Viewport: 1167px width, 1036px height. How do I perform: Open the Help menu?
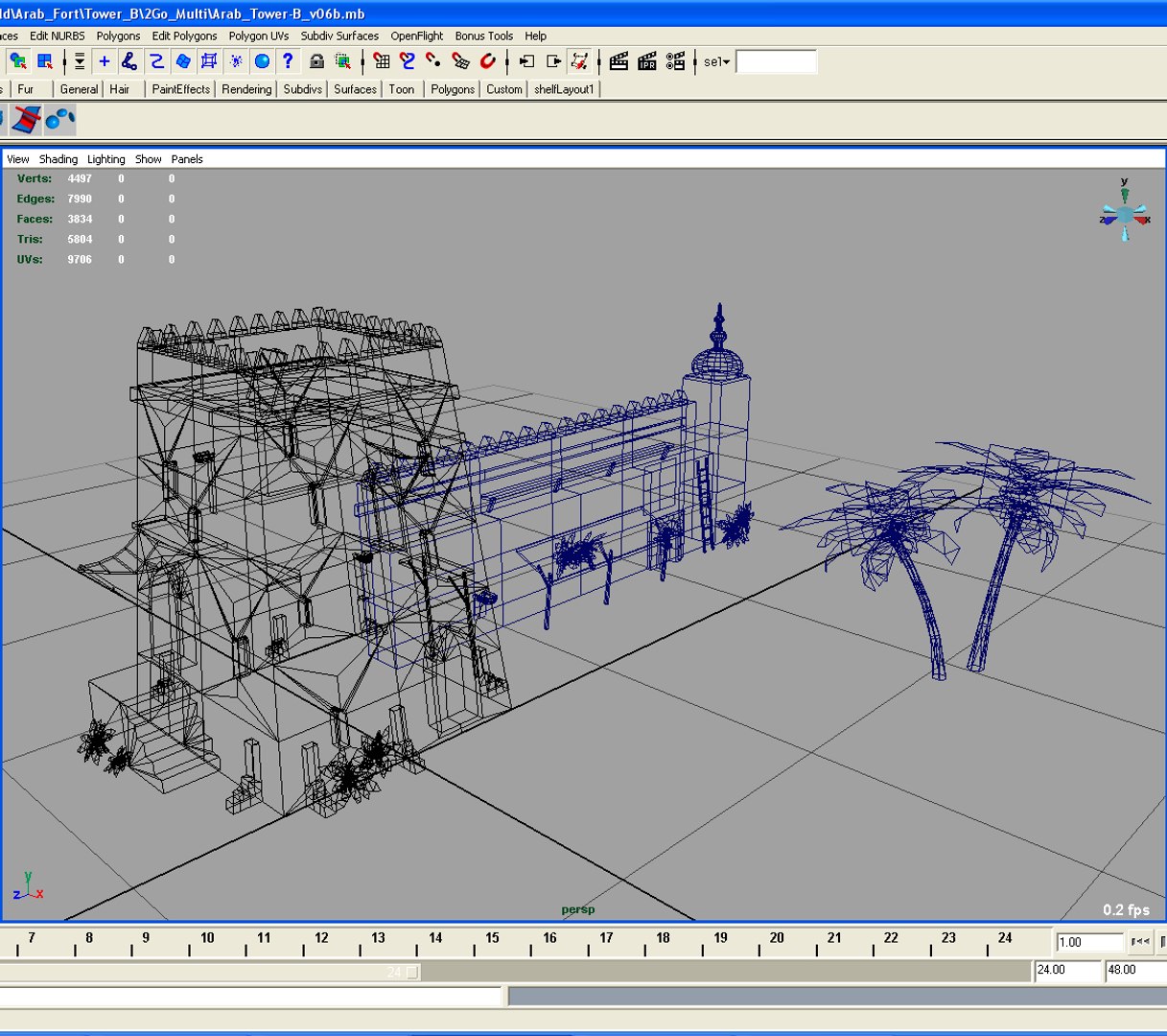click(536, 35)
